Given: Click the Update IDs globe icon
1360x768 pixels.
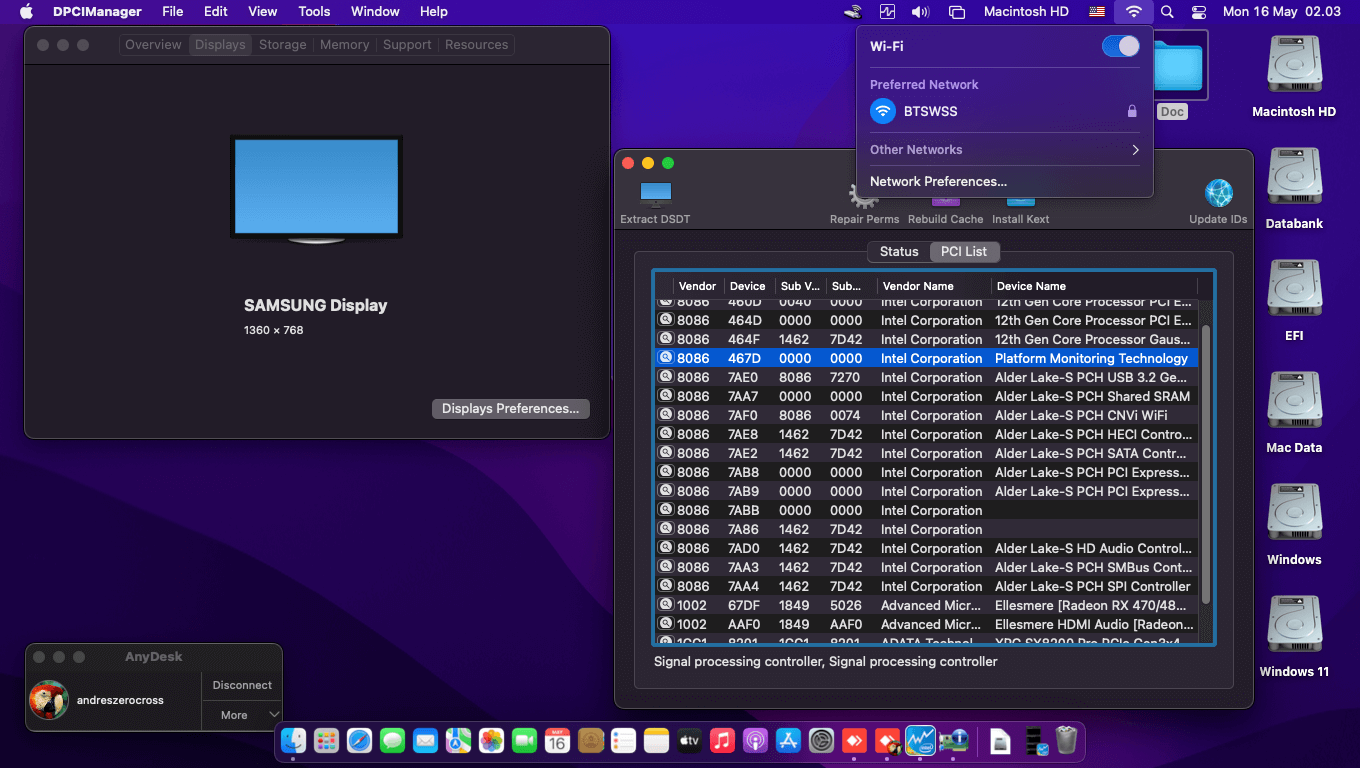Looking at the screenshot, I should click(1218, 195).
